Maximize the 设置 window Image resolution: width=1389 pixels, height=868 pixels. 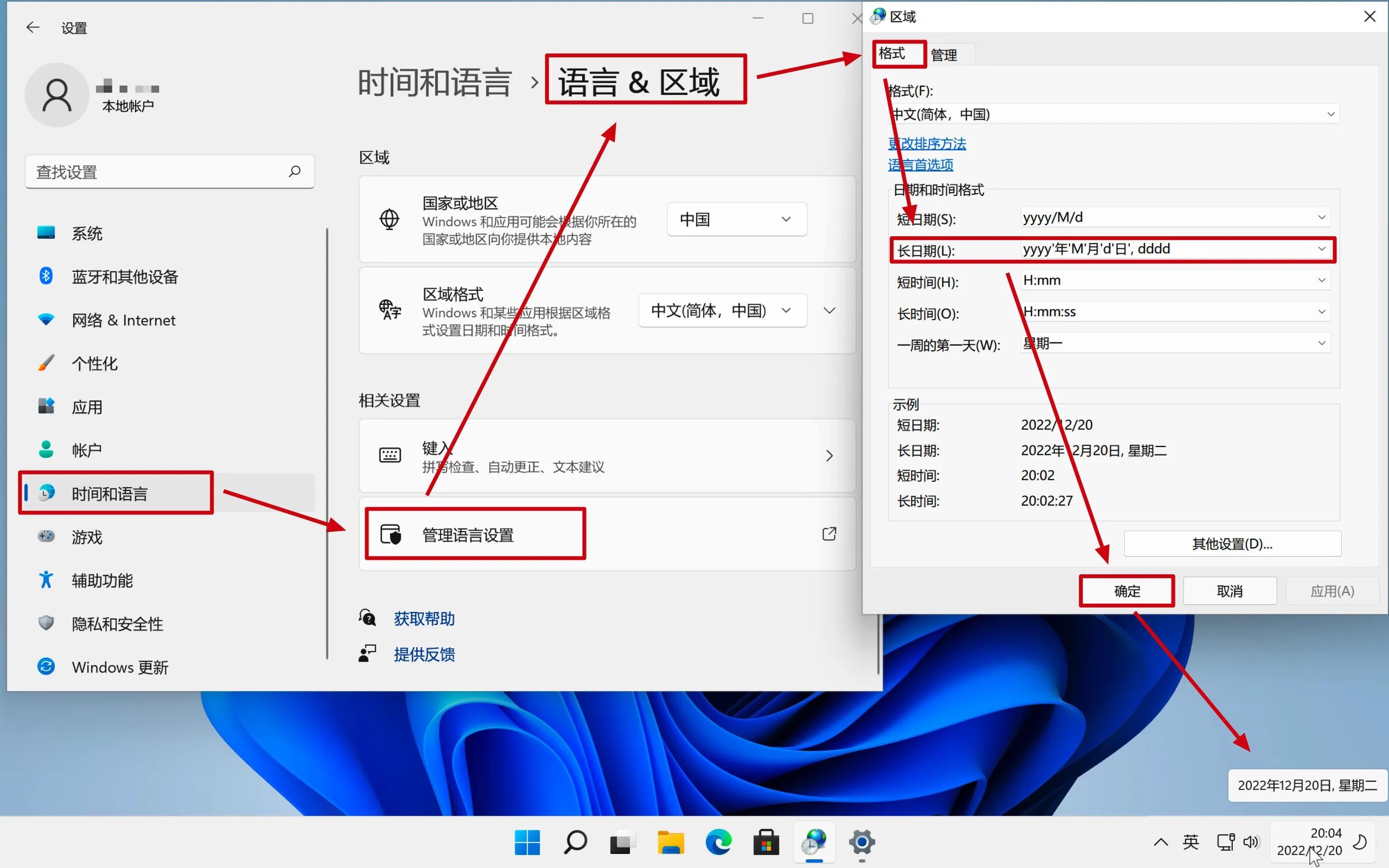pyautogui.click(x=807, y=18)
